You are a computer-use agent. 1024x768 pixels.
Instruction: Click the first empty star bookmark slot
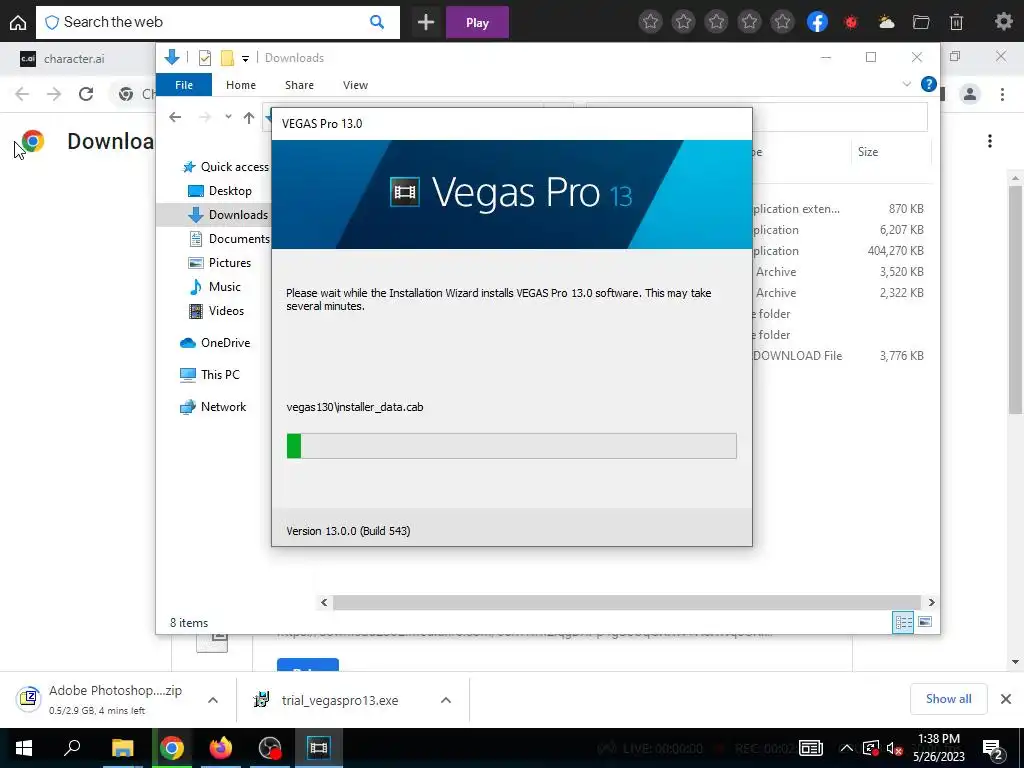(650, 22)
